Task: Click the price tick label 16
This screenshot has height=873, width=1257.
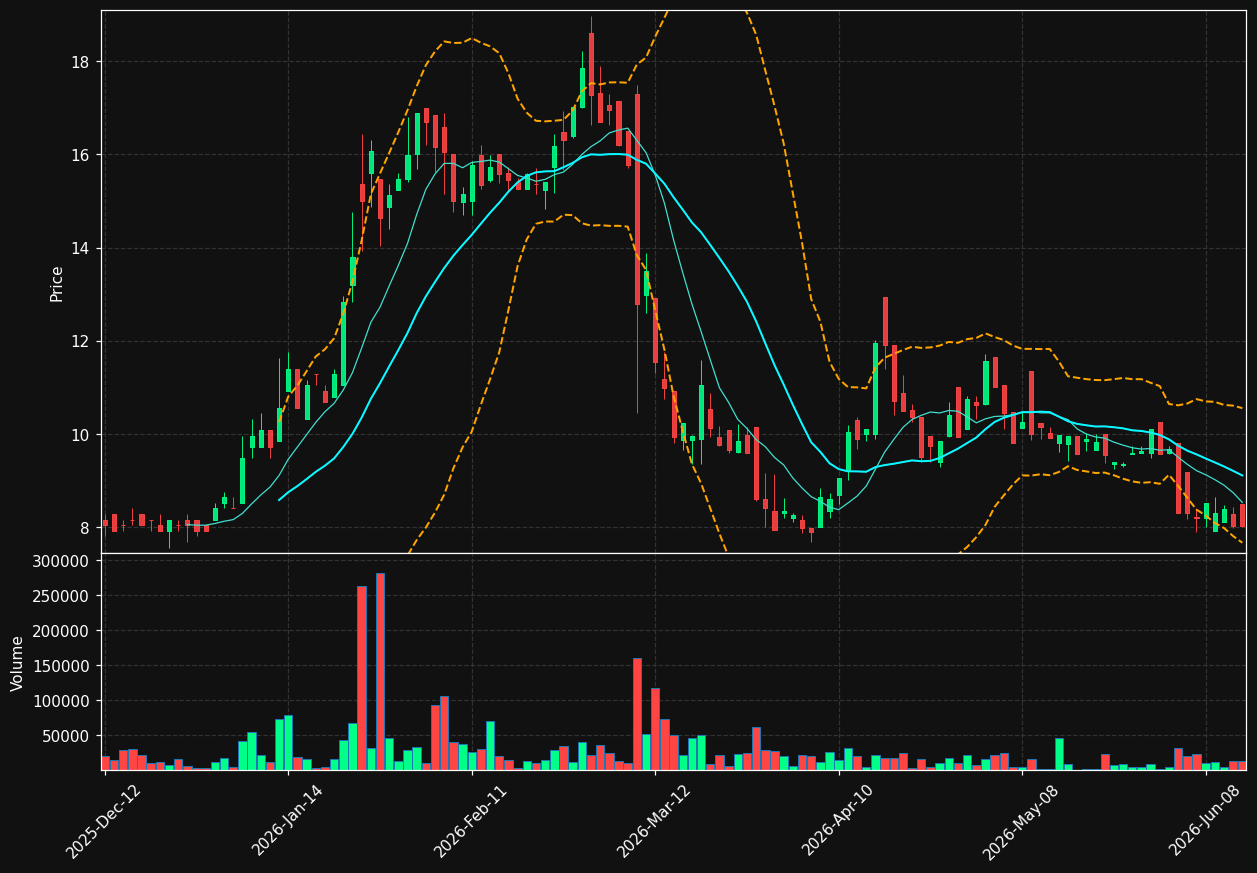Action: (80, 155)
